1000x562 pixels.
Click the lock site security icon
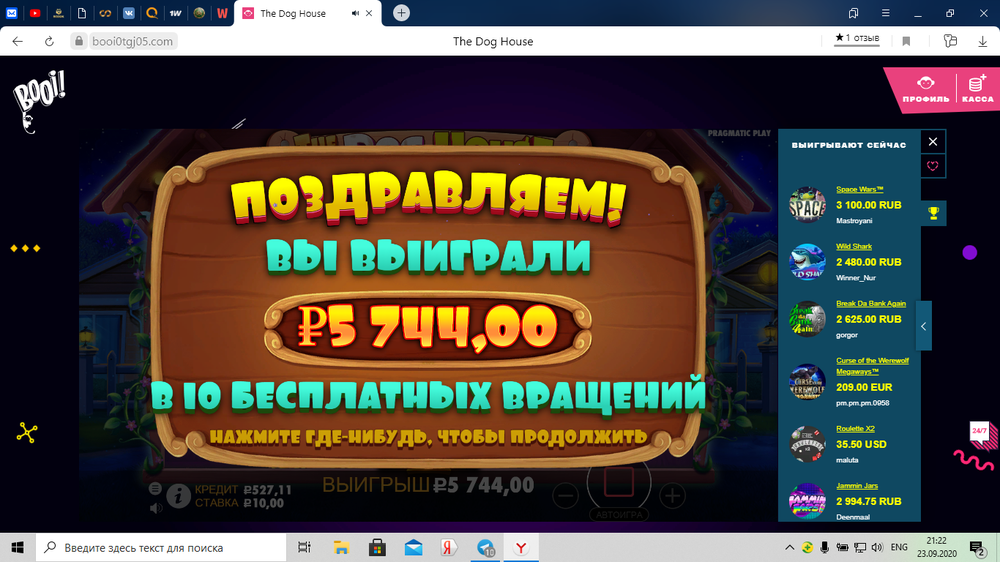coord(78,41)
